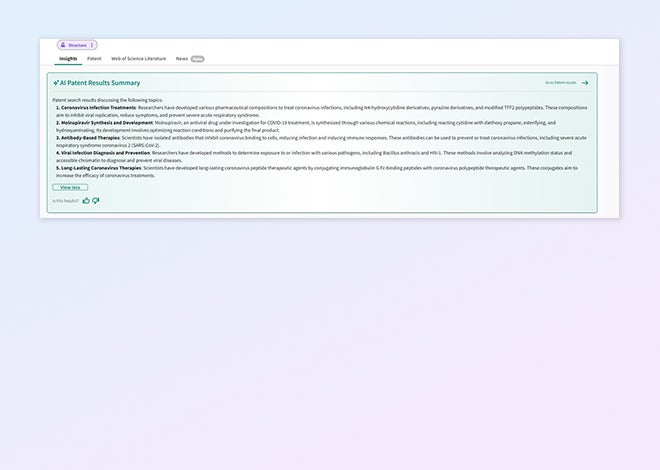Click the arrow icon after Go to Patent results

pos(585,83)
